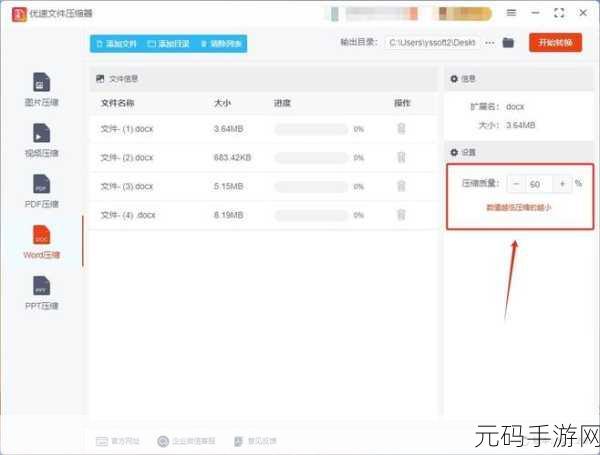The width and height of the screenshot is (600, 455).
Task: Select the row 文件- (1).docx
Action: [x=264, y=129]
